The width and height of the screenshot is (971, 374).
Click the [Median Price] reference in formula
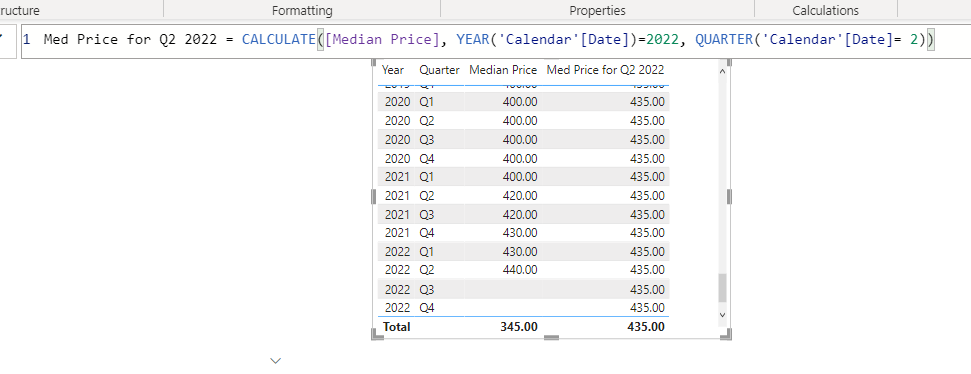click(x=383, y=40)
